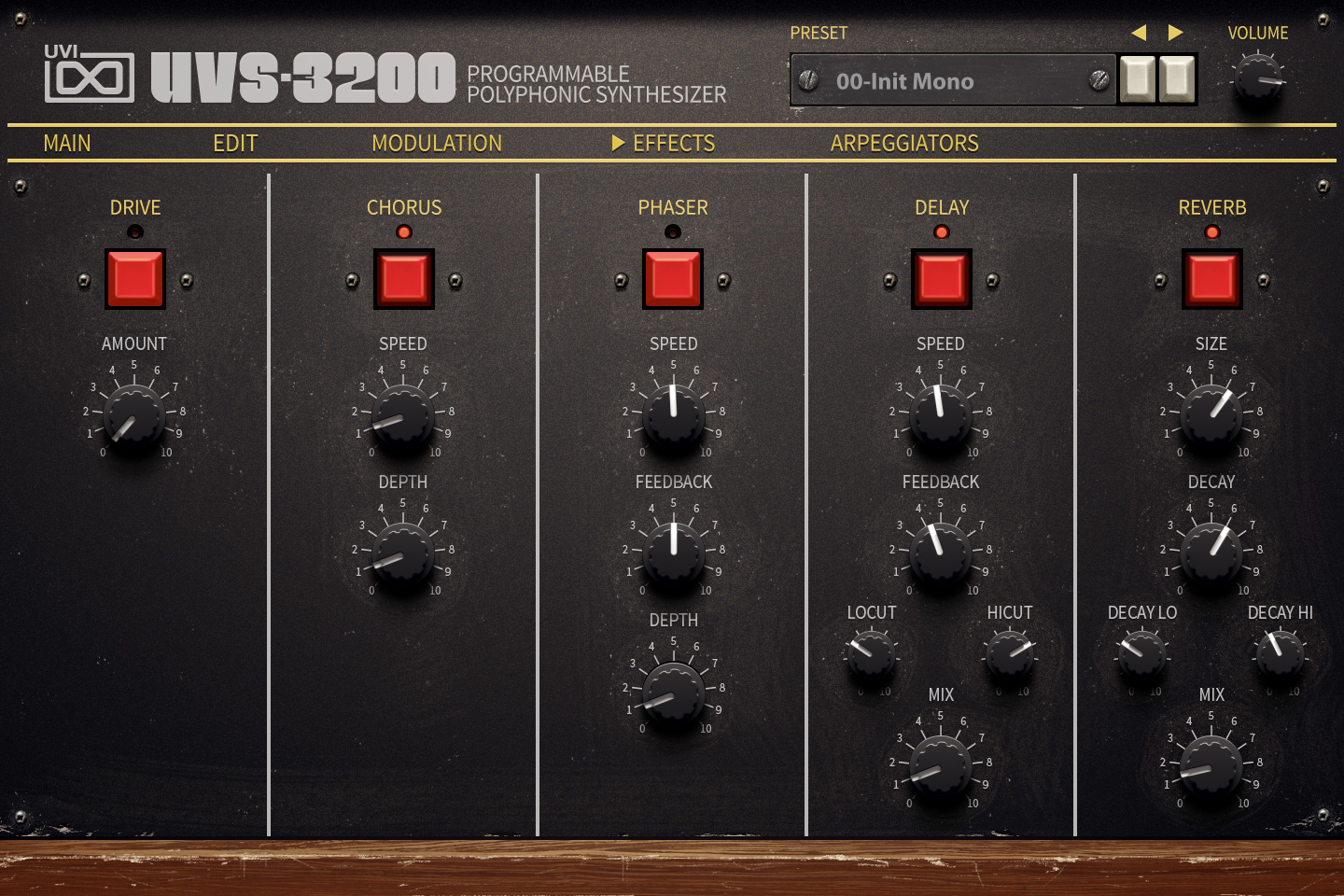1344x896 pixels.
Task: Adjust the master VOLUME knob
Action: coord(1259,79)
